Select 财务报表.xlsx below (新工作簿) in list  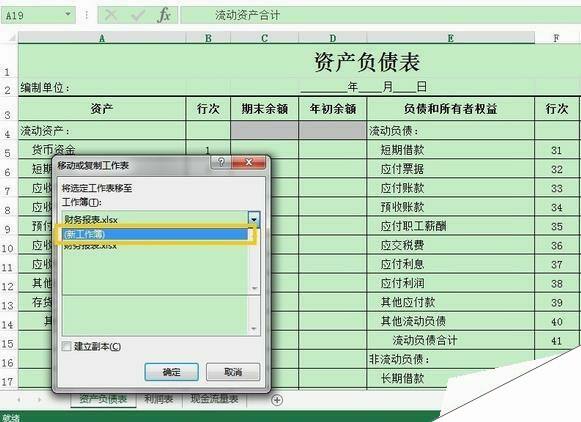(x=155, y=245)
